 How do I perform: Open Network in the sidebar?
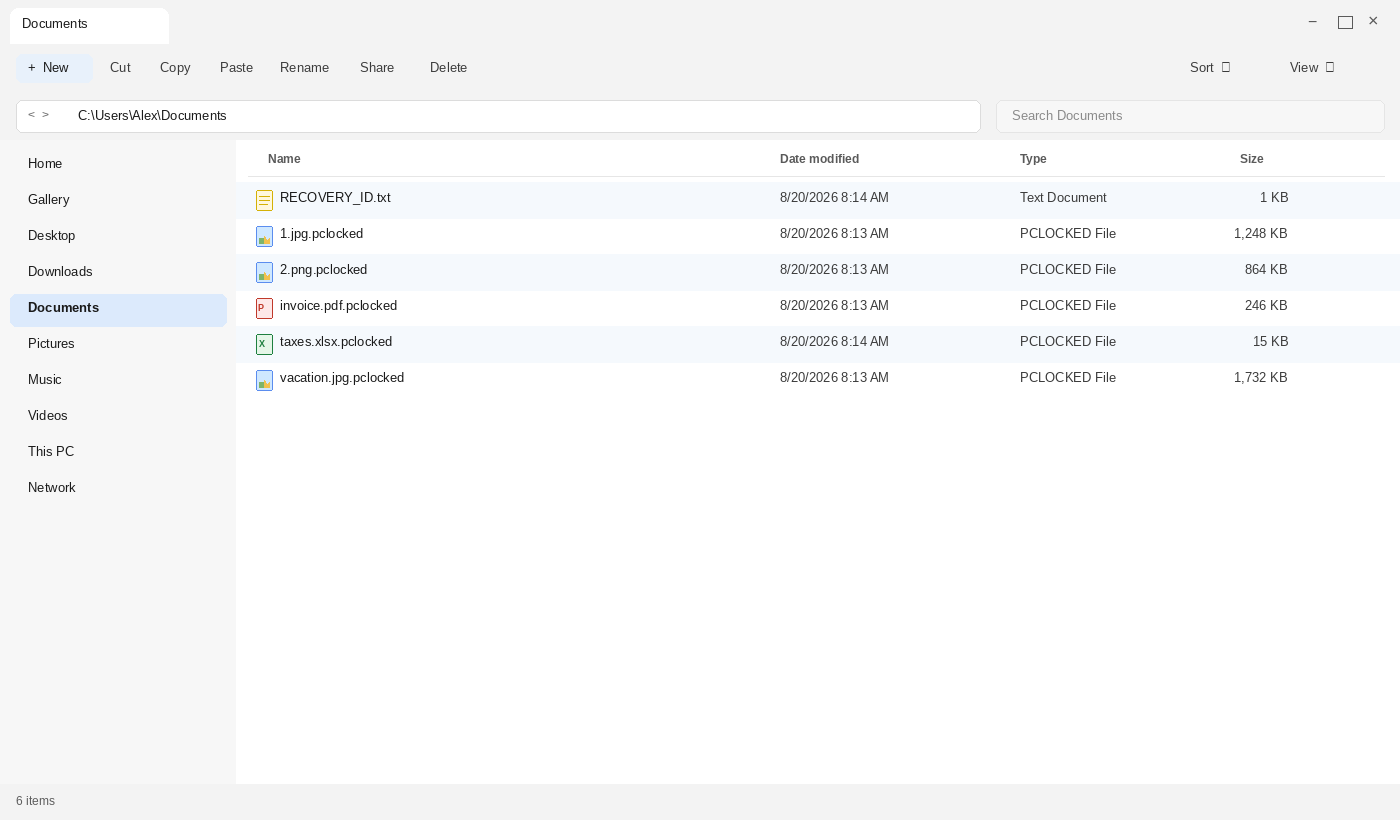tap(118, 488)
